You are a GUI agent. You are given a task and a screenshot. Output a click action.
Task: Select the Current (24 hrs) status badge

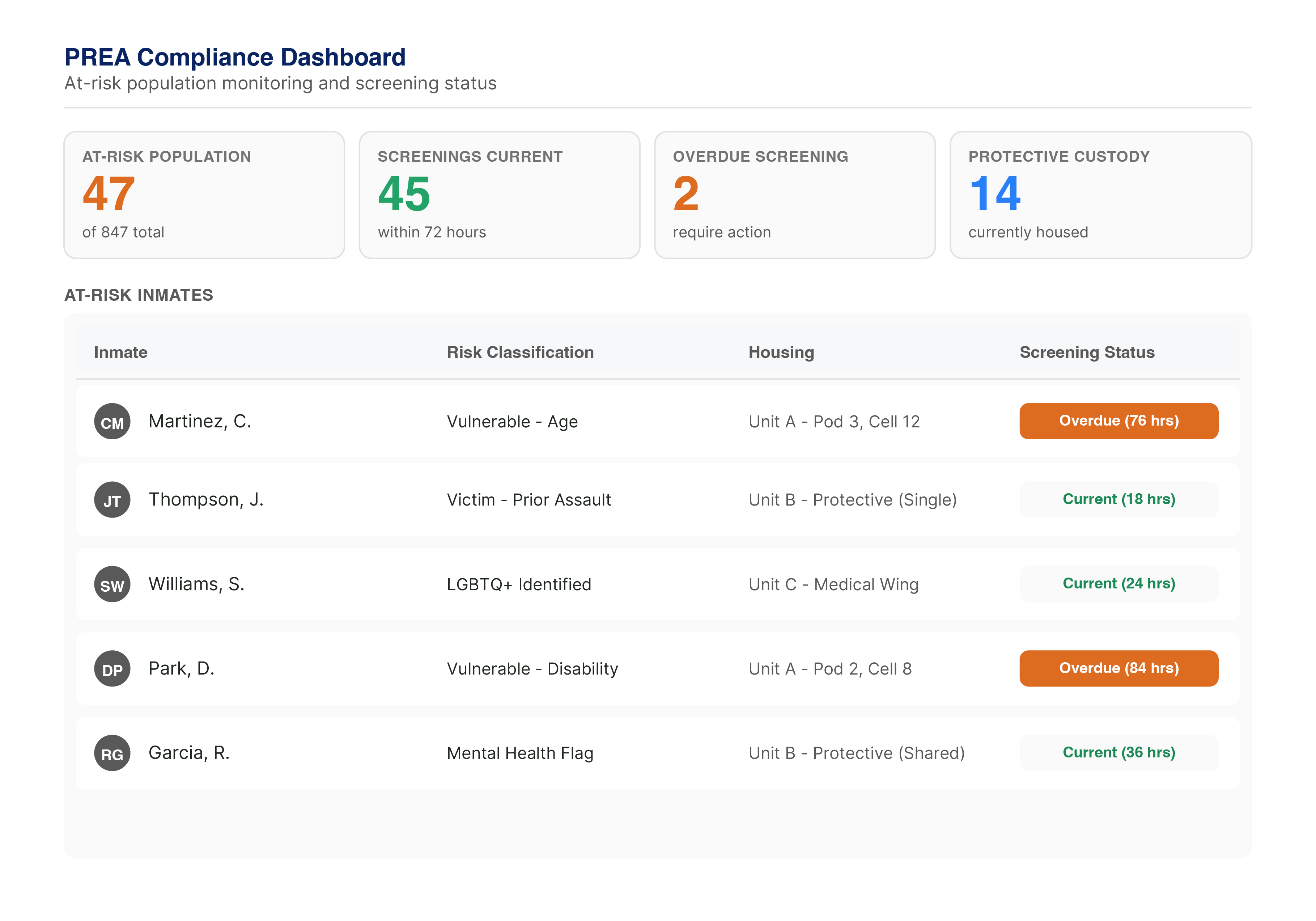coord(1118,584)
